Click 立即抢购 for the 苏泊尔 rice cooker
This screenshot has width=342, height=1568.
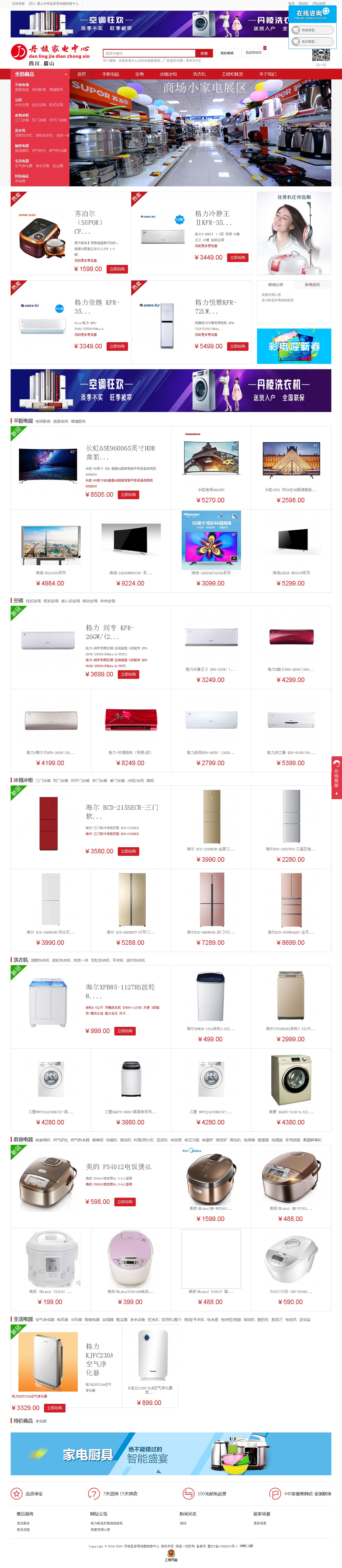coord(117,268)
